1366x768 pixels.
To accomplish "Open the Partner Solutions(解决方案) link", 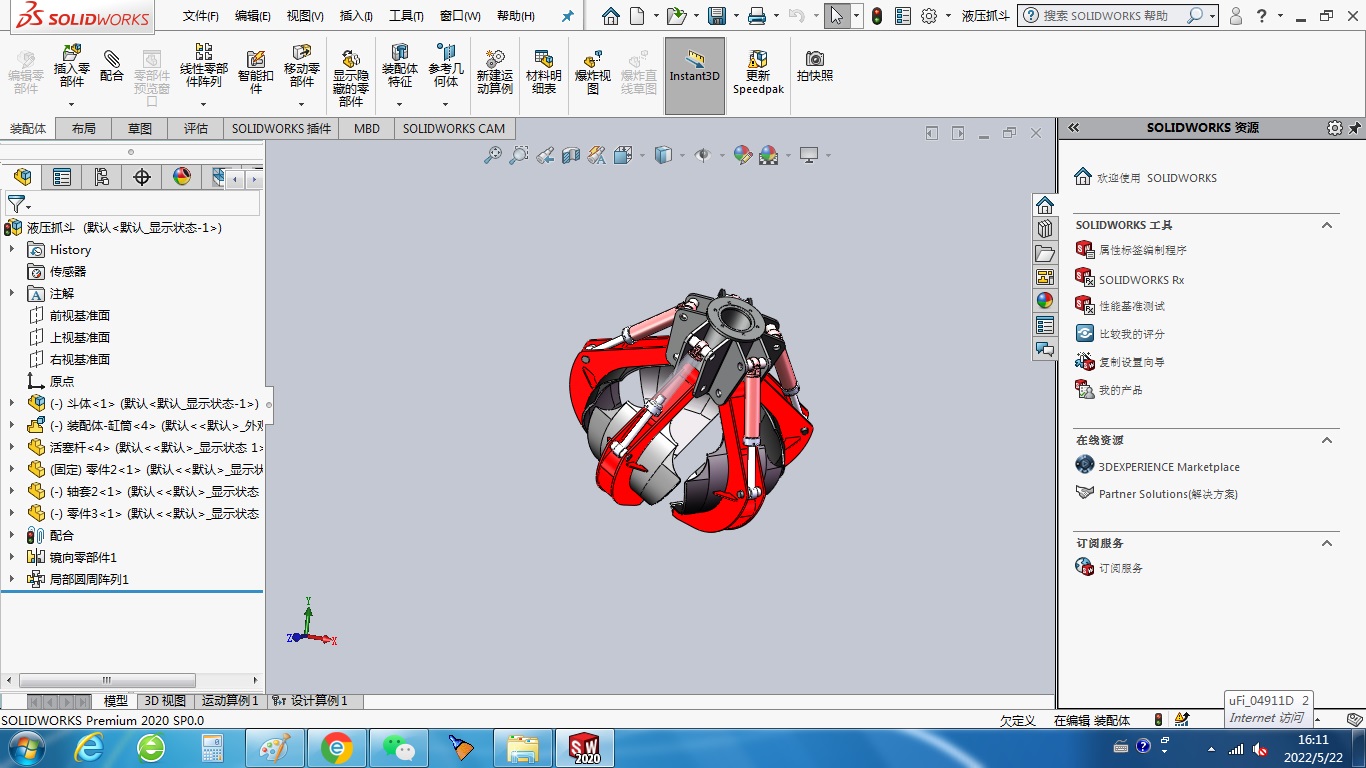I will tap(1168, 494).
